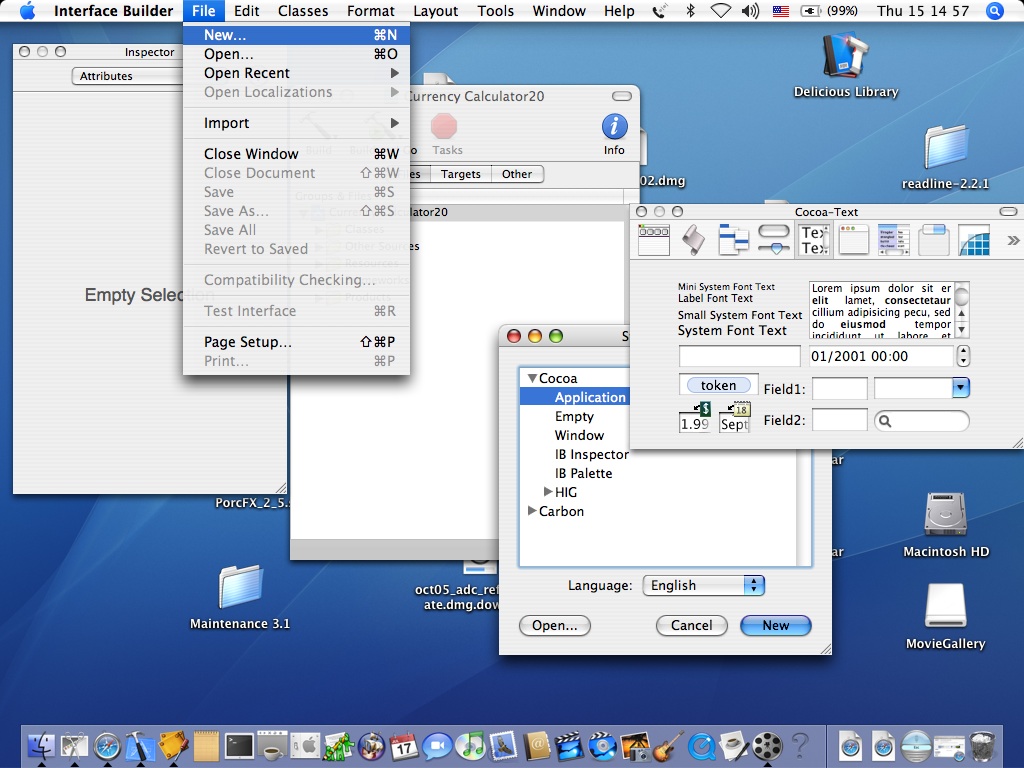Screen dimensions: 1024x768
Task: Select the Maintenance 3.1 folder
Action: point(240,586)
